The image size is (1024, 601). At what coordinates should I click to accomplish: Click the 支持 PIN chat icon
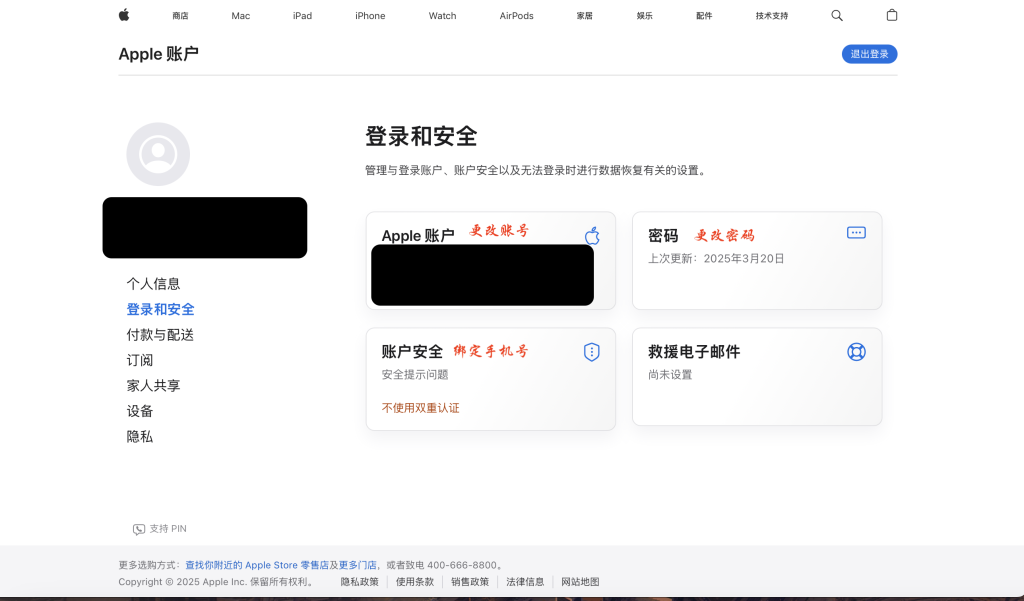tap(139, 529)
